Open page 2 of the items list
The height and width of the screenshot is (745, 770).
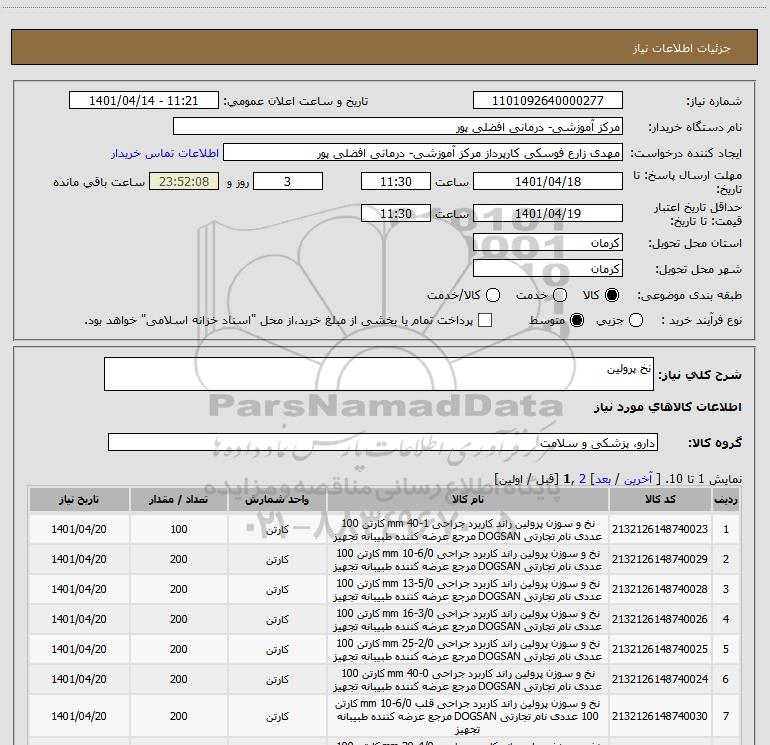(x=582, y=479)
